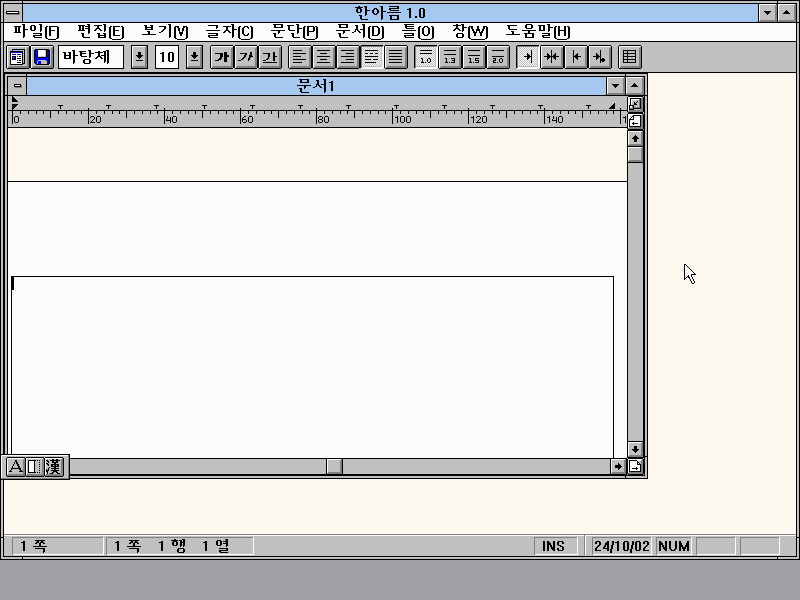Screen dimensions: 800x600
Task: Click the vertical scrollbar down arrow
Action: [x=635, y=449]
